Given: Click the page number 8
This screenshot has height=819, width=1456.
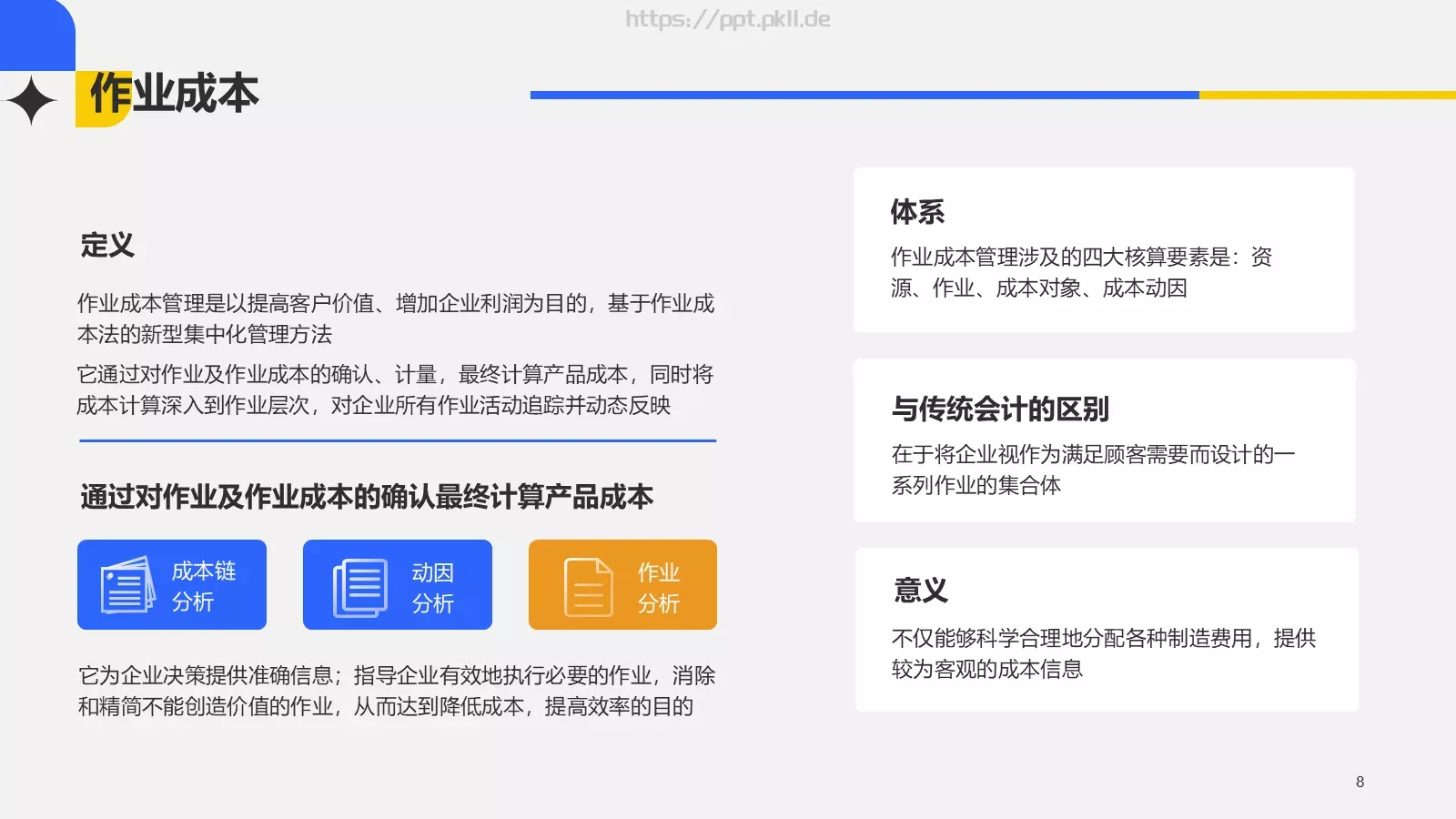Looking at the screenshot, I should (x=1360, y=782).
